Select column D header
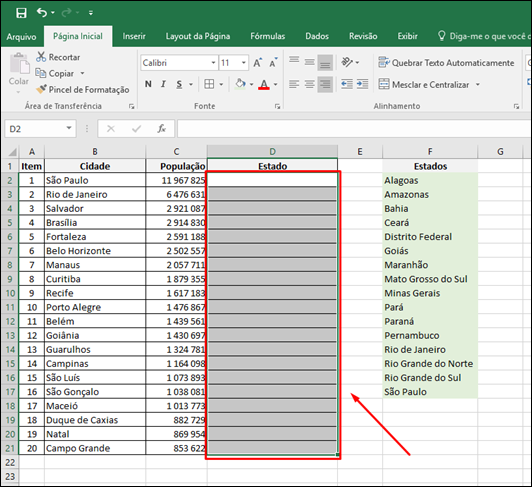 tap(272, 152)
